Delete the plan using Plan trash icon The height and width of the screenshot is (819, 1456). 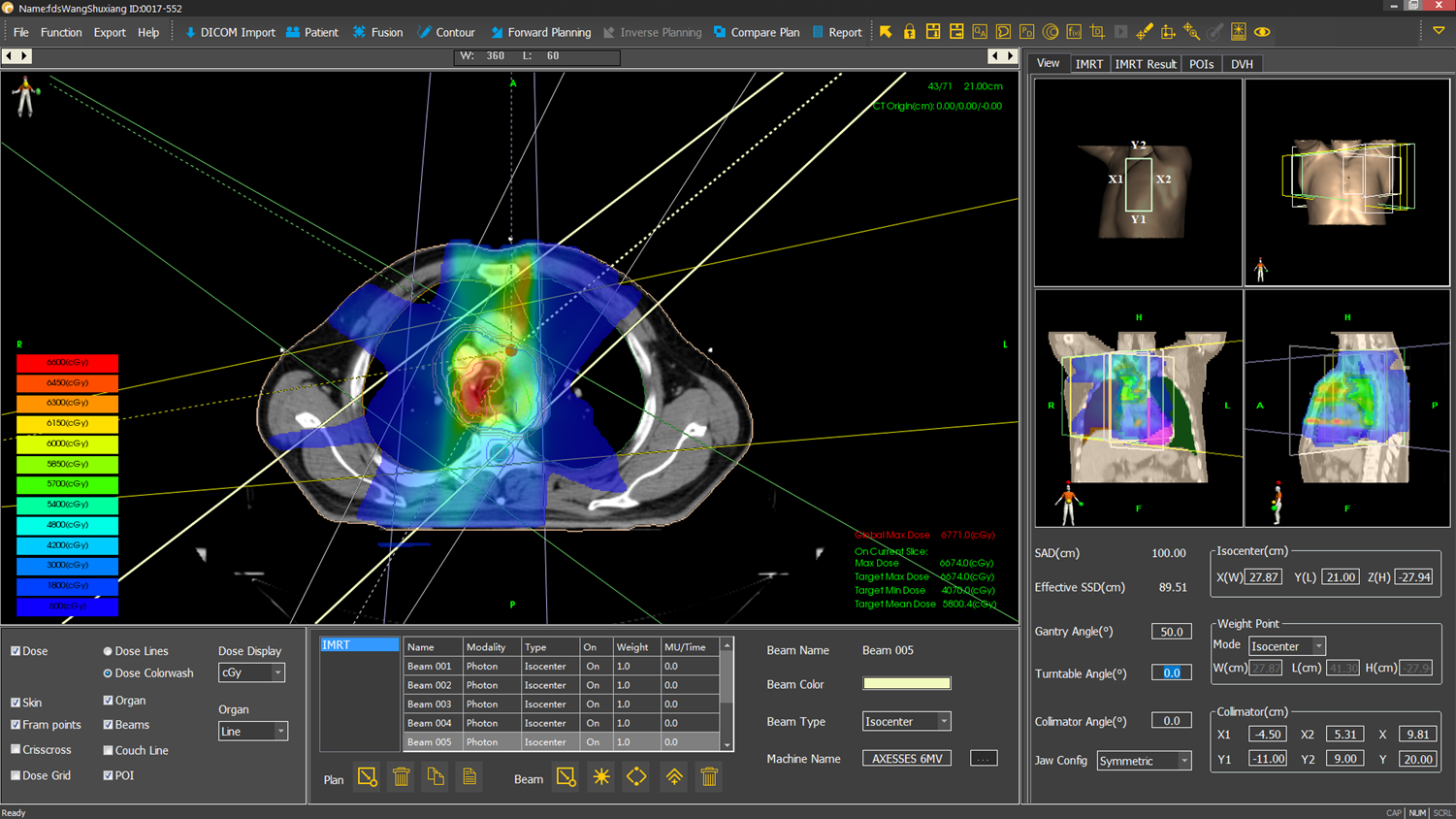[401, 777]
